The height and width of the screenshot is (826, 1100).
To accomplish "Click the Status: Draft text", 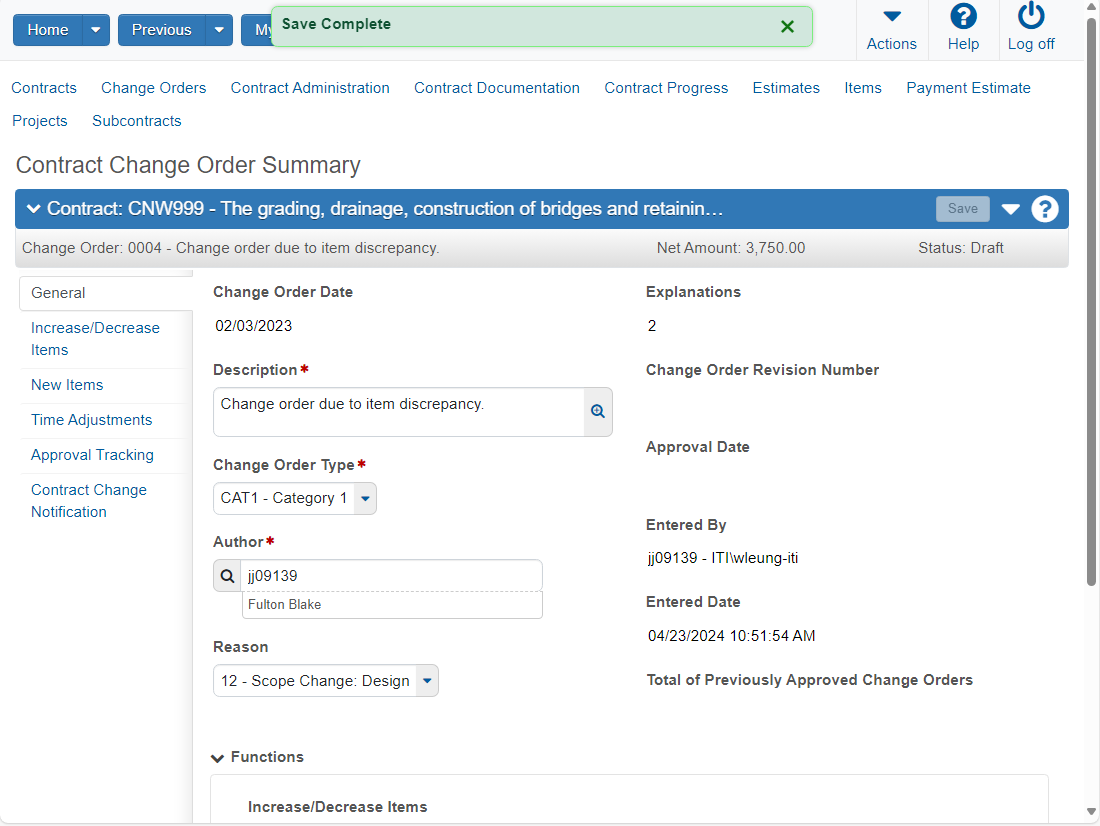I will pos(961,248).
